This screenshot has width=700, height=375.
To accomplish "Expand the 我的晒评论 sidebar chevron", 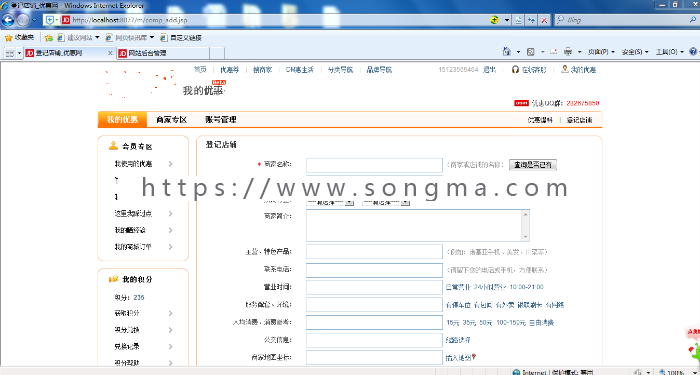I will pos(170,230).
